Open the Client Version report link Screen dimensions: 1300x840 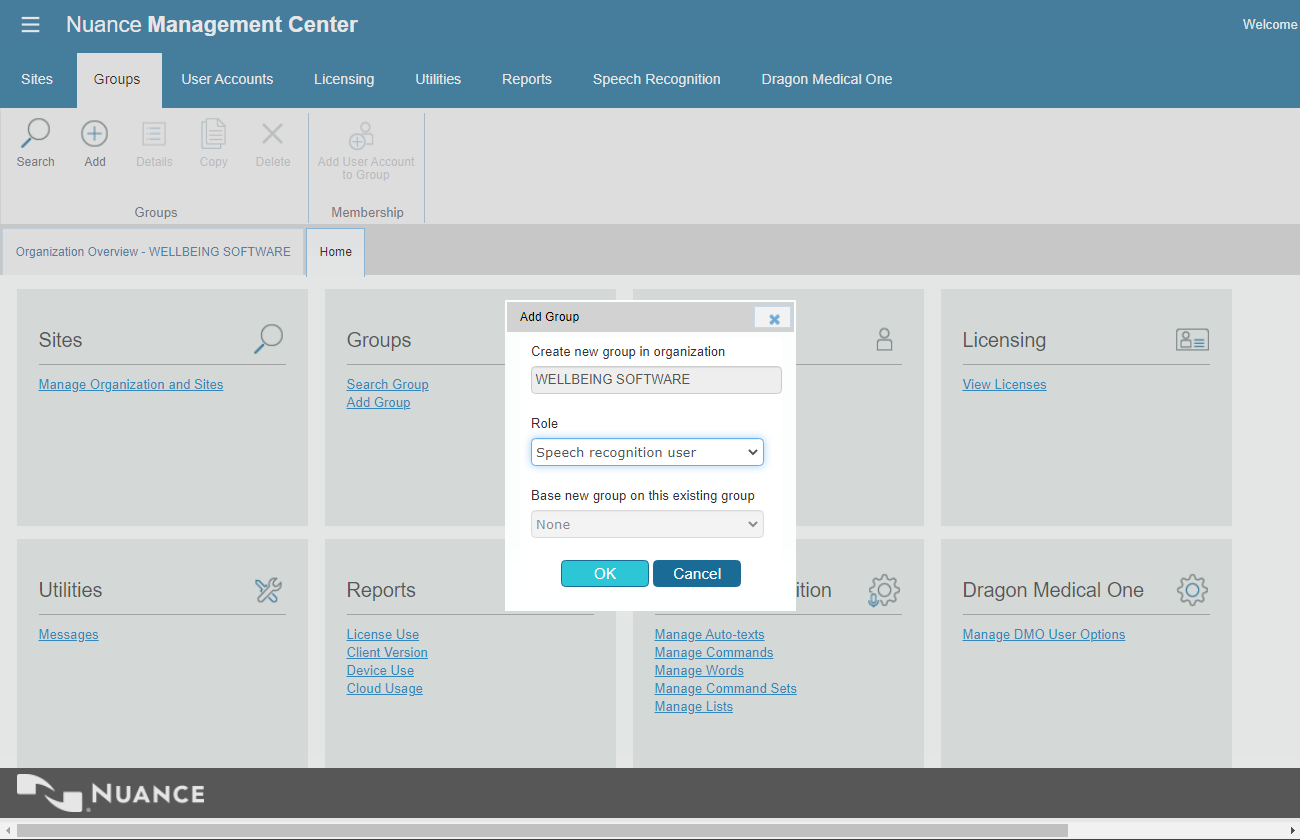387,652
